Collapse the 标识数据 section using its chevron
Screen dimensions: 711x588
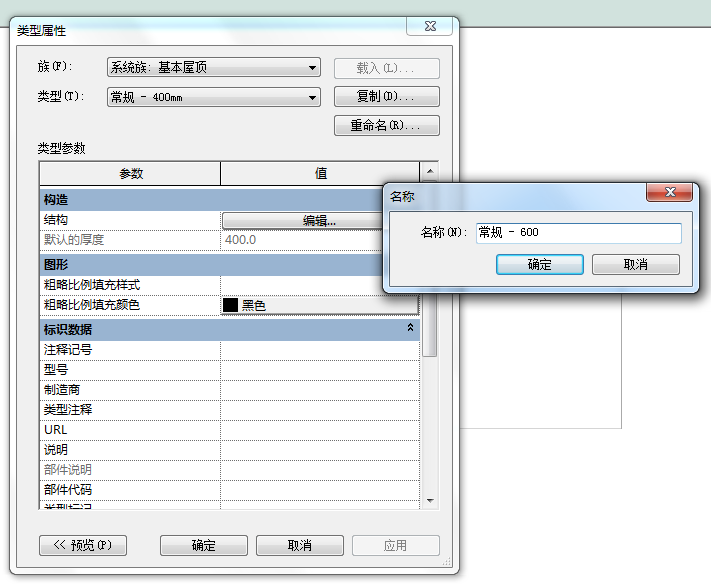tap(410, 328)
